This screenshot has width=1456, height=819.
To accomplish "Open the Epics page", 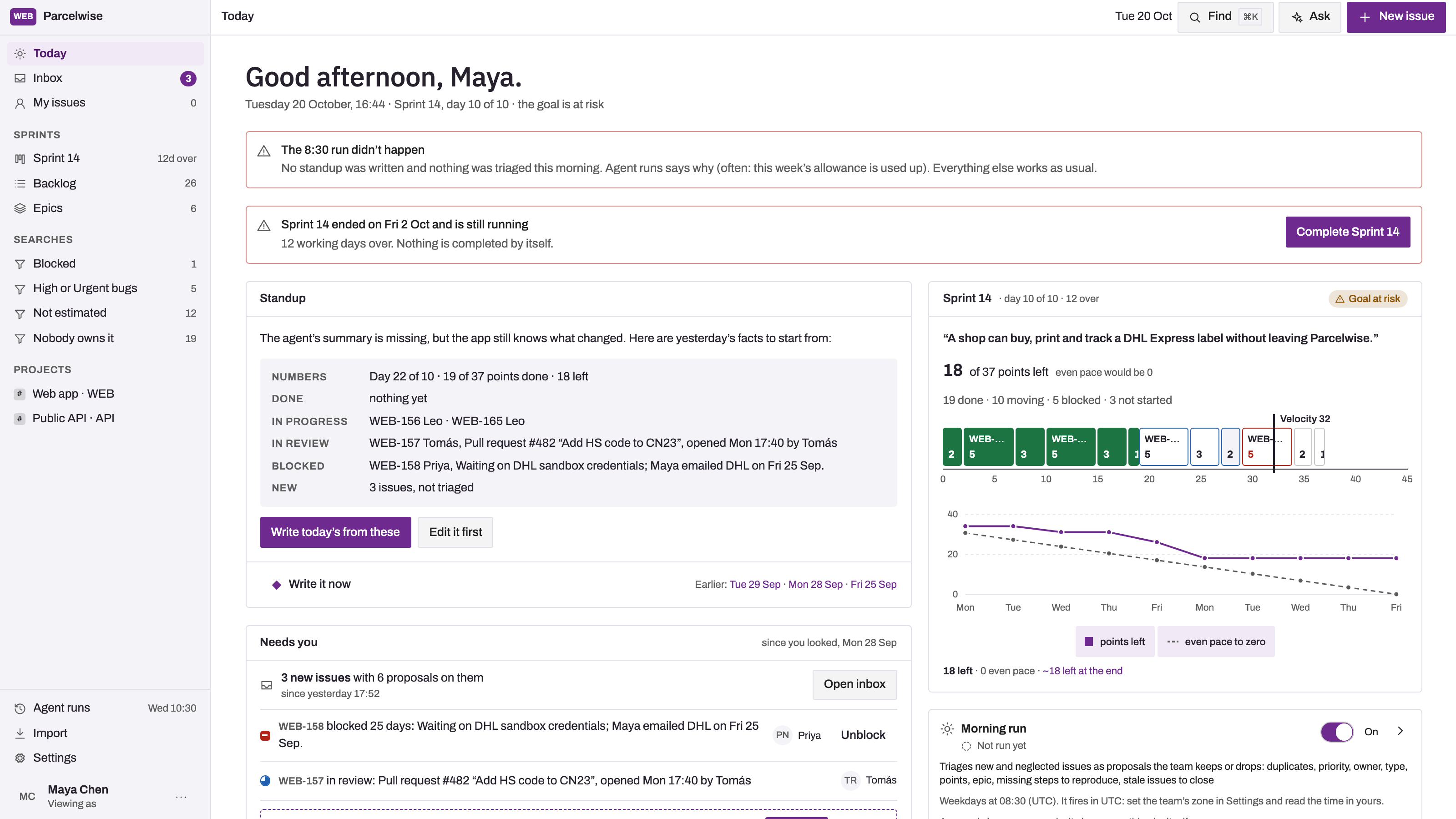I will pos(105,208).
